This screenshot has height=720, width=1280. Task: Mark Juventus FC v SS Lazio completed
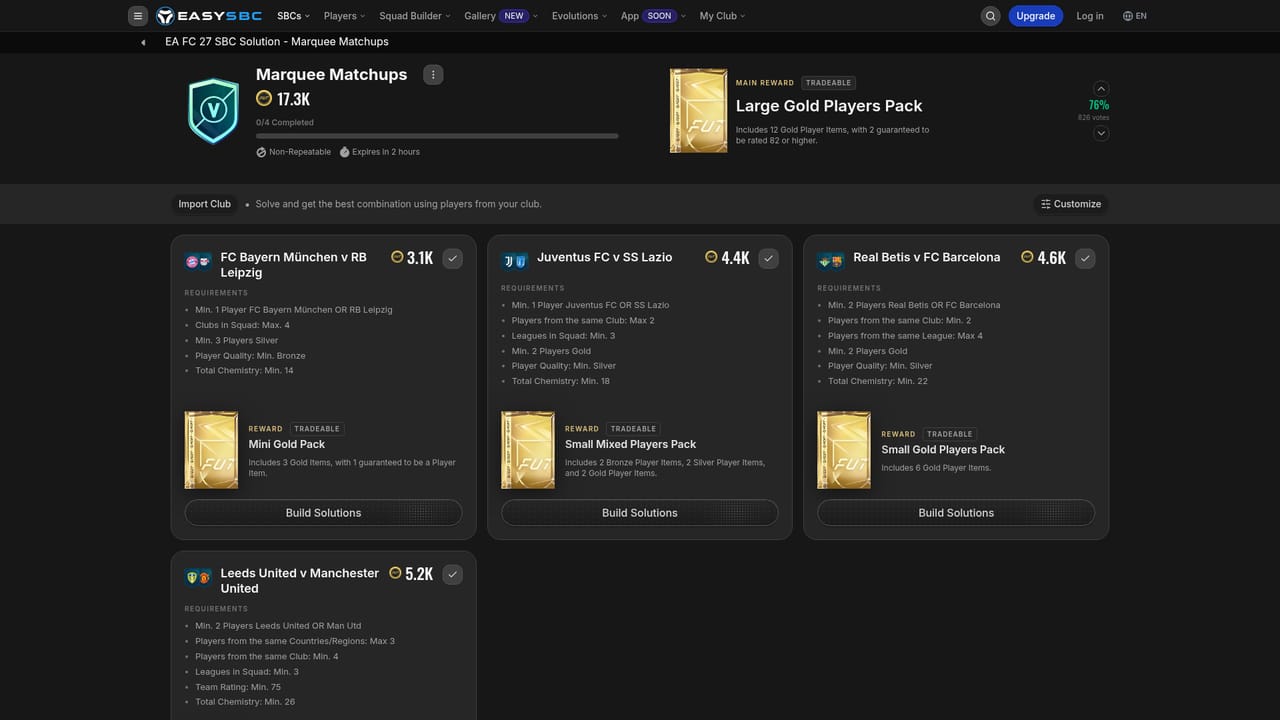[x=769, y=259]
